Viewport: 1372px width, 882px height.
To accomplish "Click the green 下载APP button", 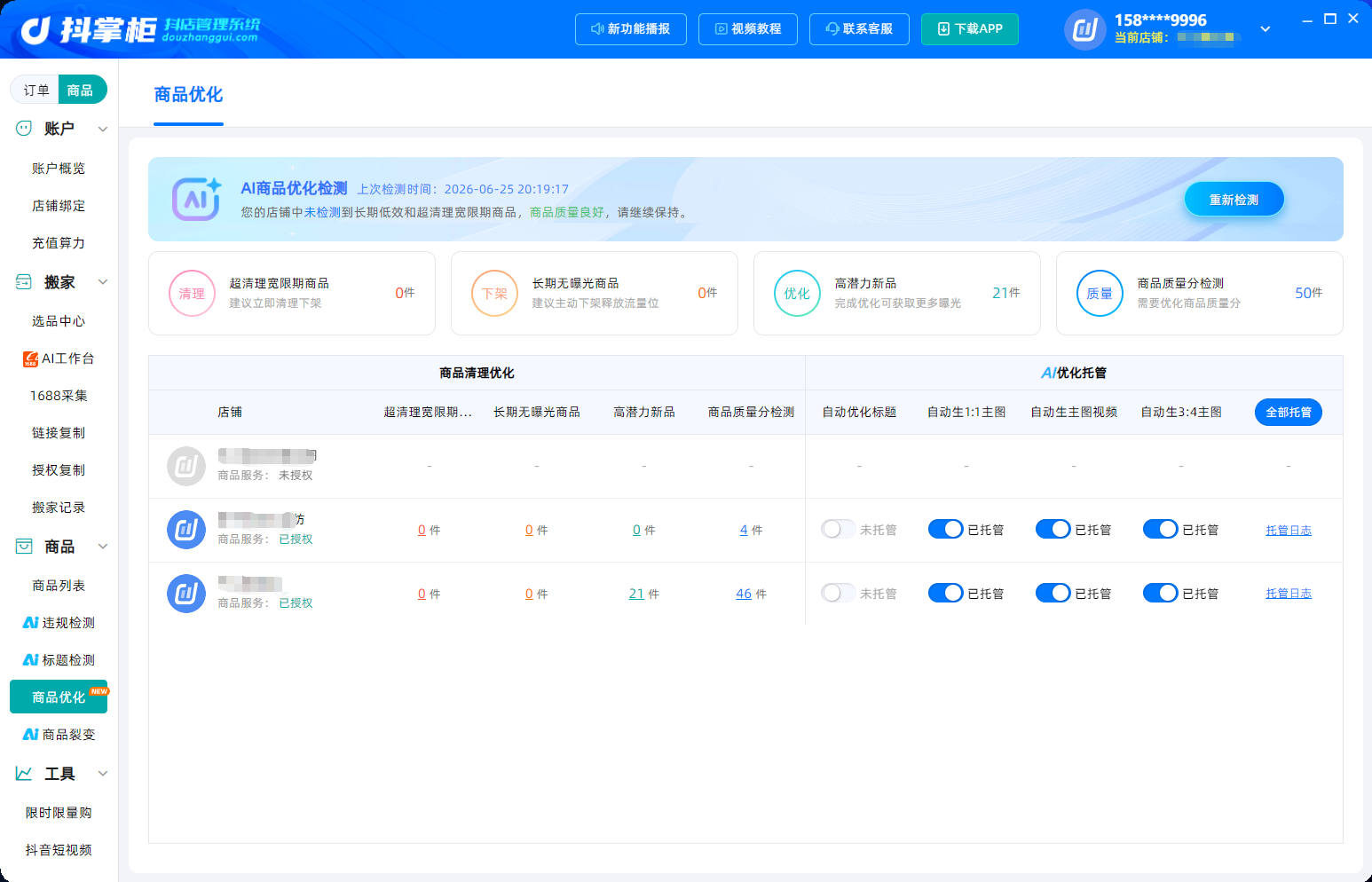I will pos(970,29).
